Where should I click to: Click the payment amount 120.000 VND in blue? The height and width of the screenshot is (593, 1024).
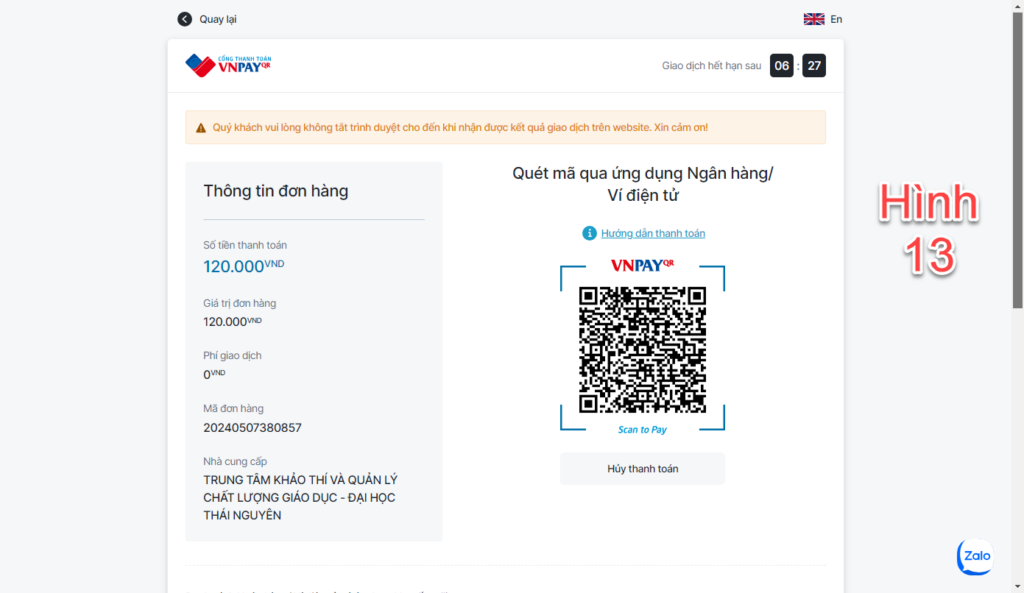(244, 266)
